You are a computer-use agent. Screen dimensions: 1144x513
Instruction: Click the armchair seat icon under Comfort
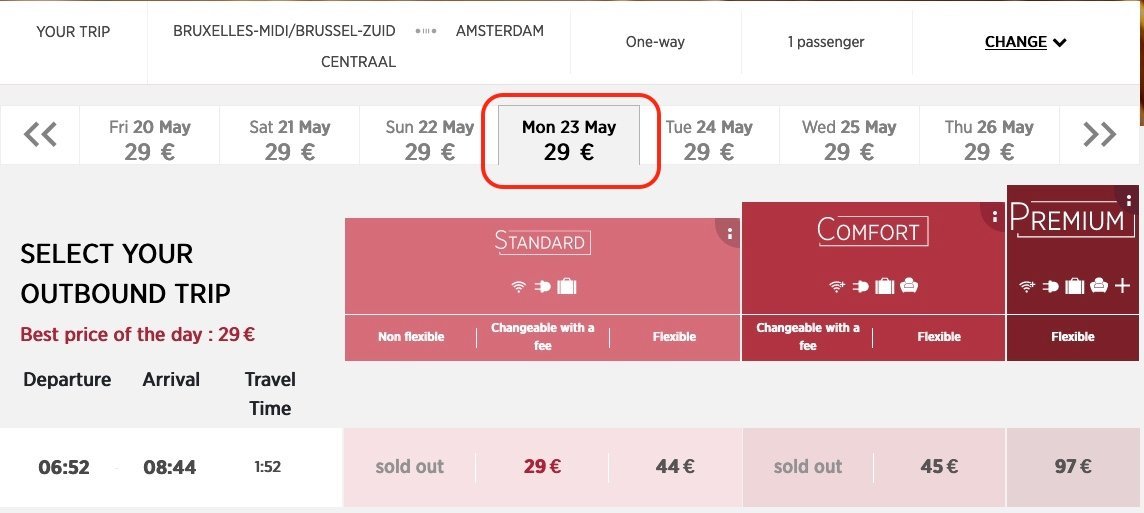click(909, 287)
